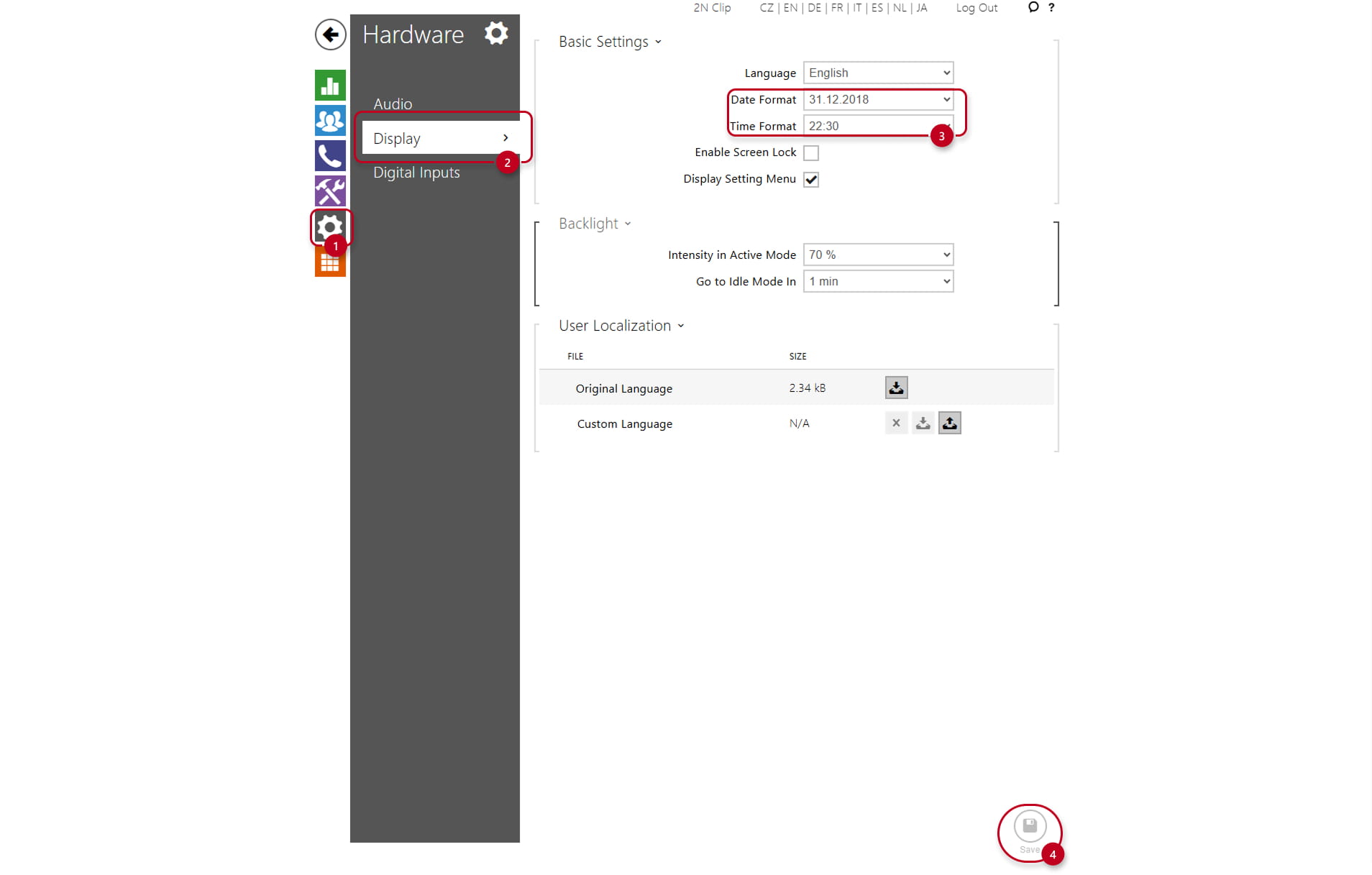
Task: Click the Hardware header gear icon
Action: 496,33
